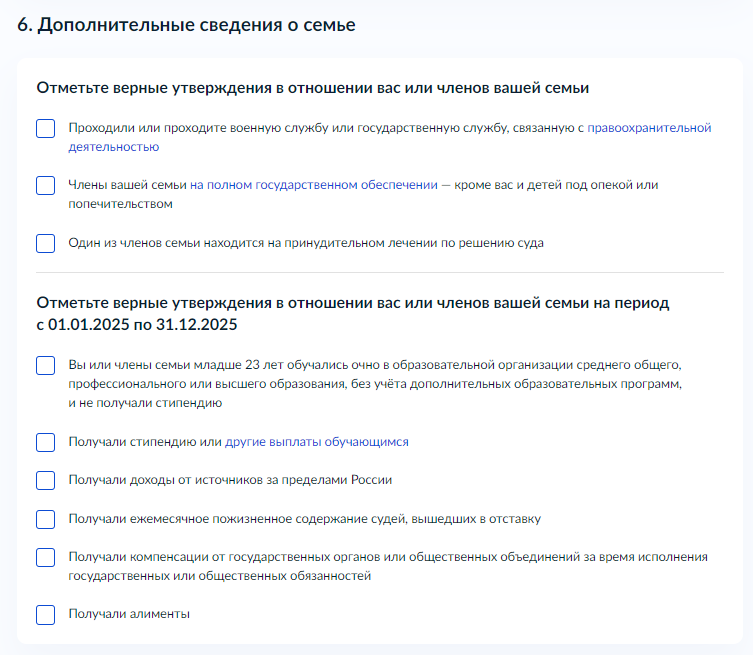Click the label text about compulsory treatment by court
Screen dimensions: 753x655
click(305, 243)
